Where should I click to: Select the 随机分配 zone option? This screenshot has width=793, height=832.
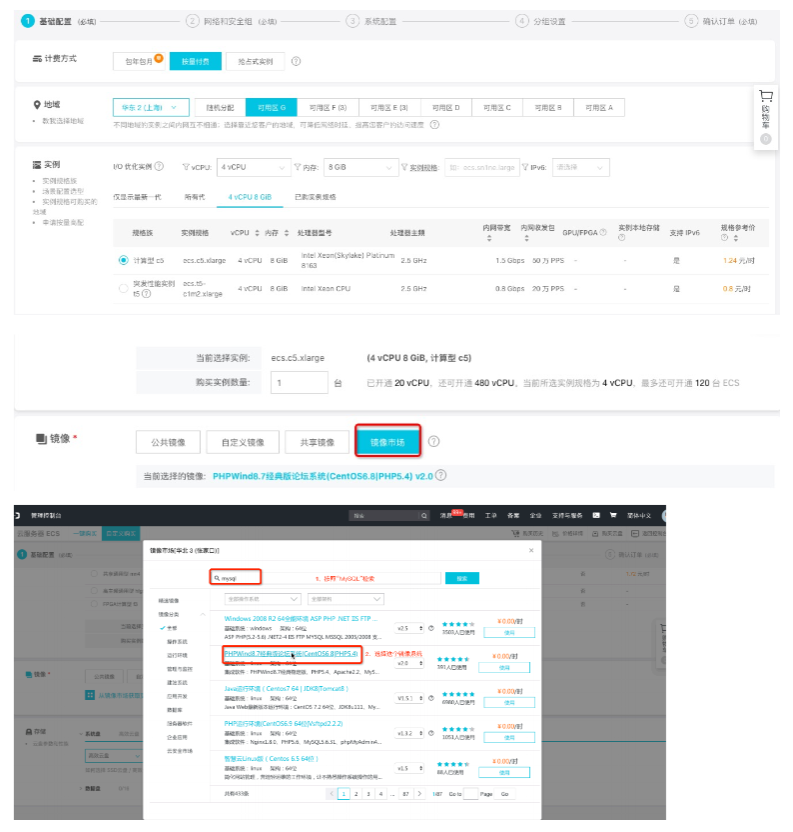220,108
